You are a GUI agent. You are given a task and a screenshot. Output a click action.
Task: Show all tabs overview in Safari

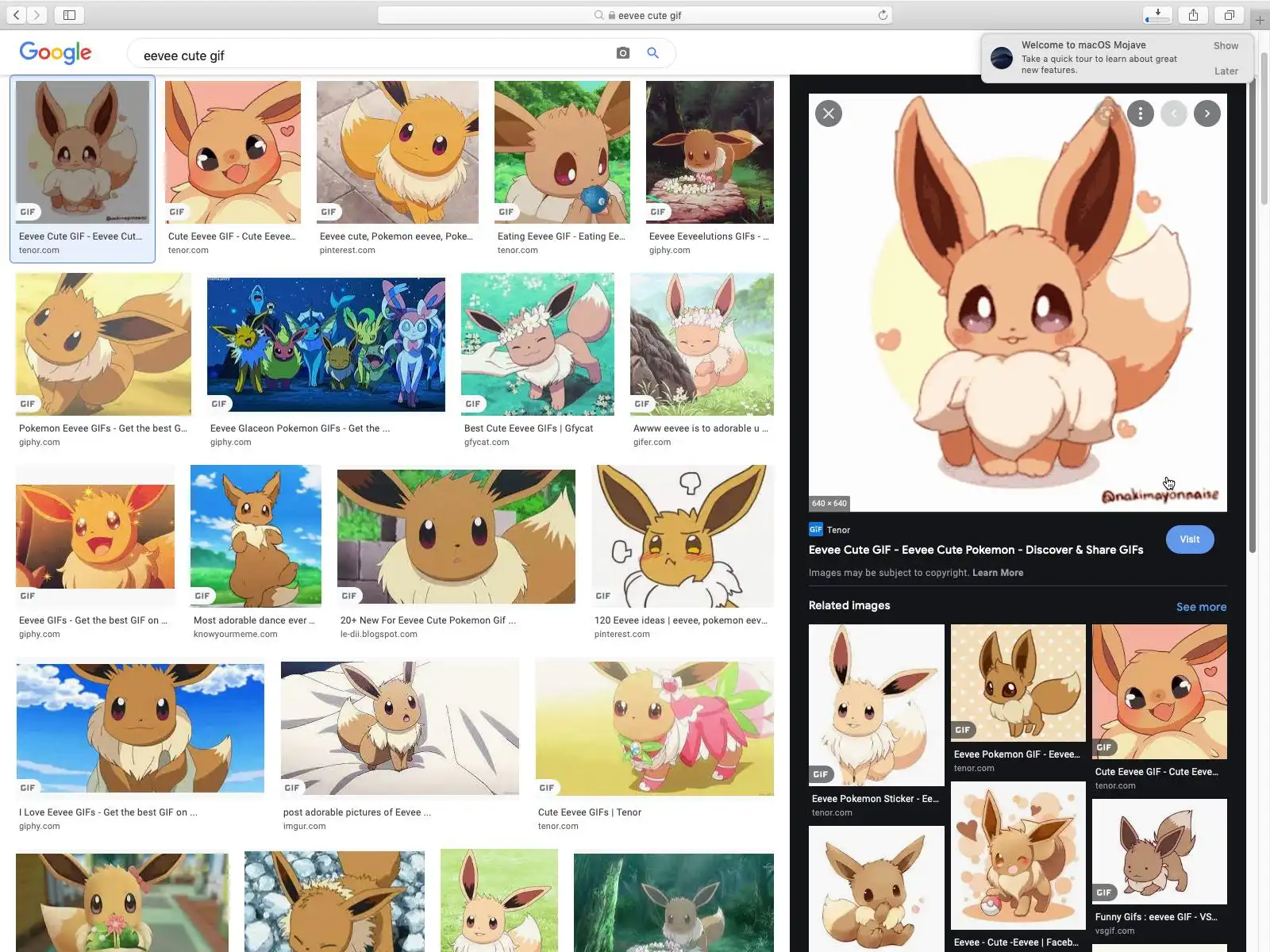1229,15
